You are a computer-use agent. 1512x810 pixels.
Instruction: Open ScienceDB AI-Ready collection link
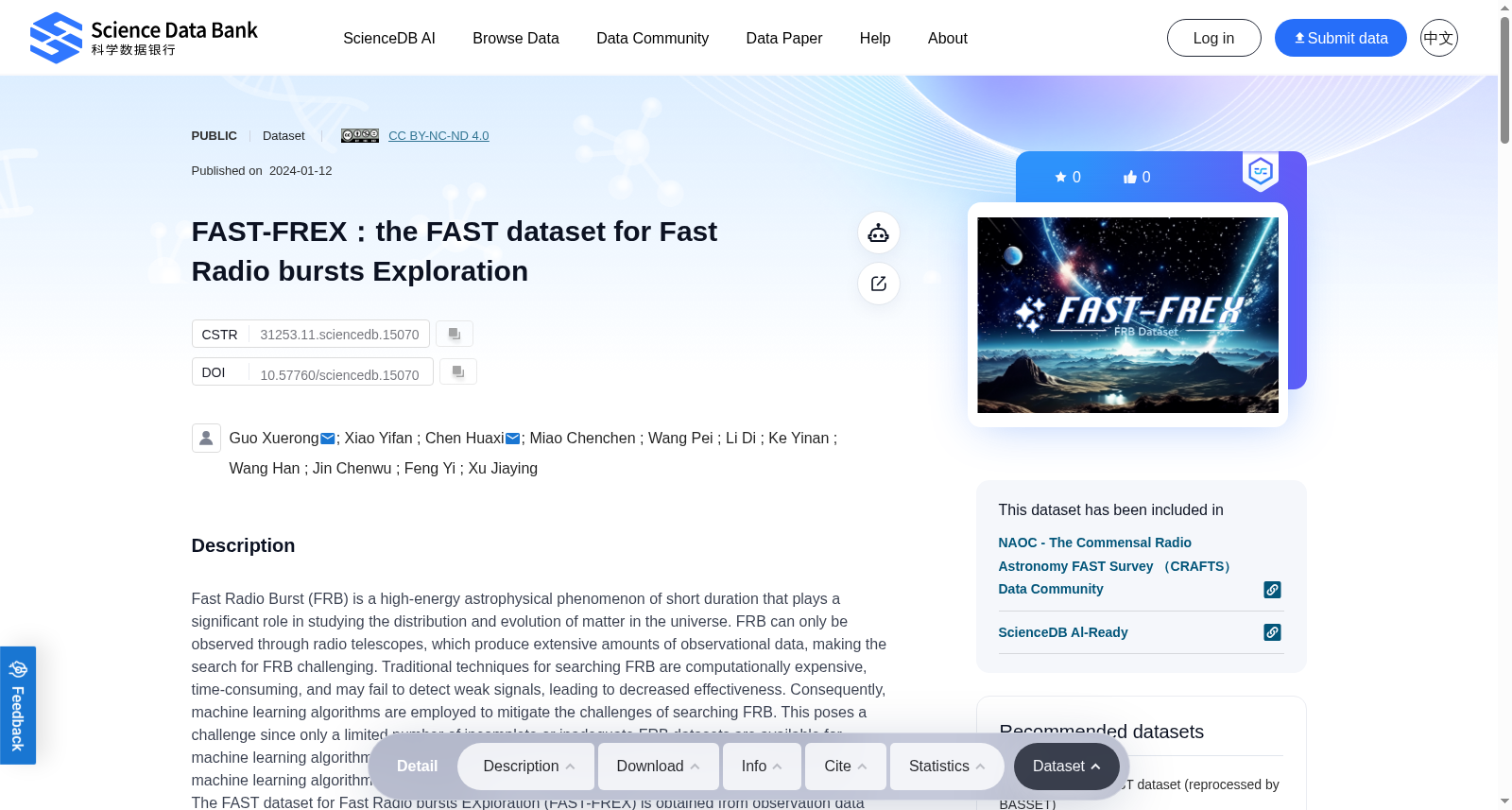[1063, 632]
